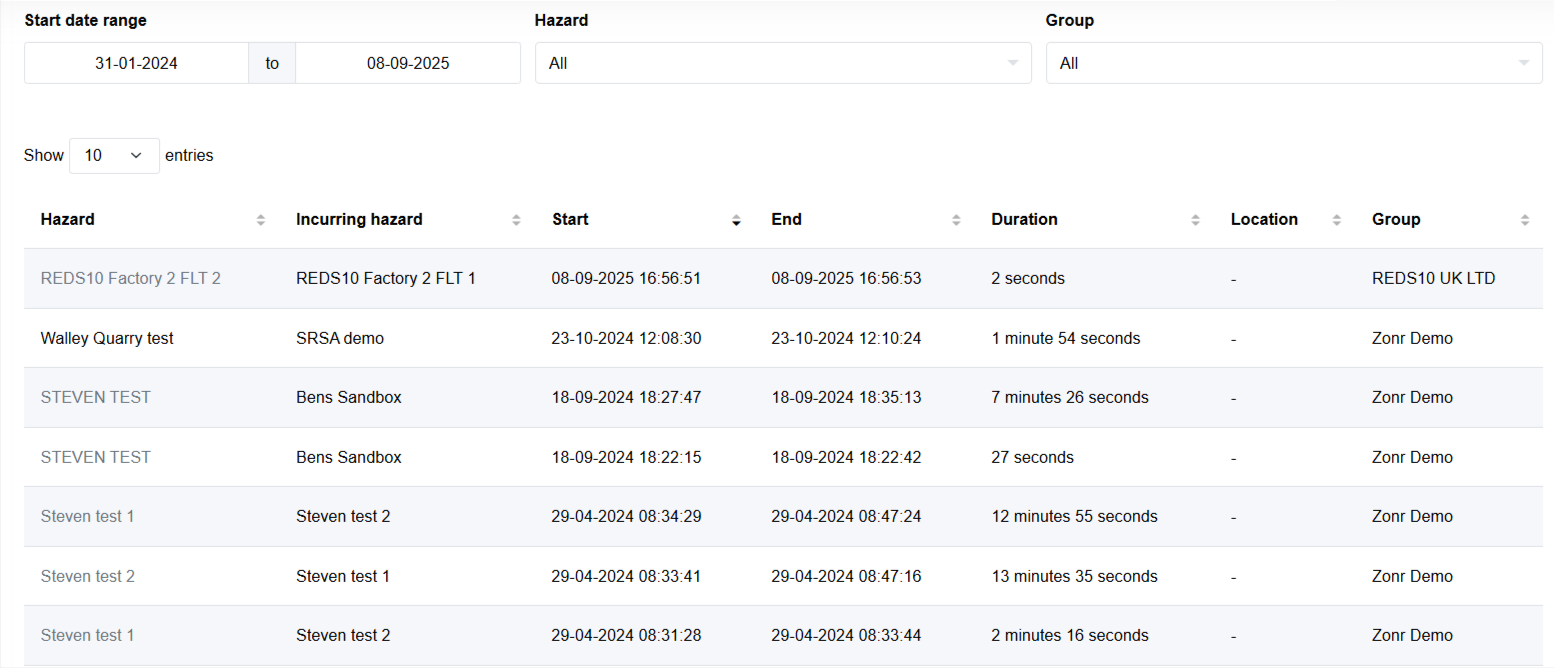Image resolution: width=1554 pixels, height=668 pixels.
Task: Expand the Group filter dropdown
Action: tap(1294, 63)
